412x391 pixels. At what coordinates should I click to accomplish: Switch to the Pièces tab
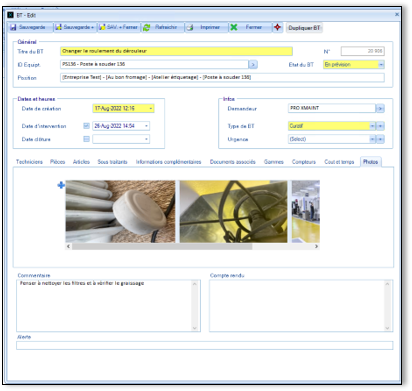[x=58, y=162]
